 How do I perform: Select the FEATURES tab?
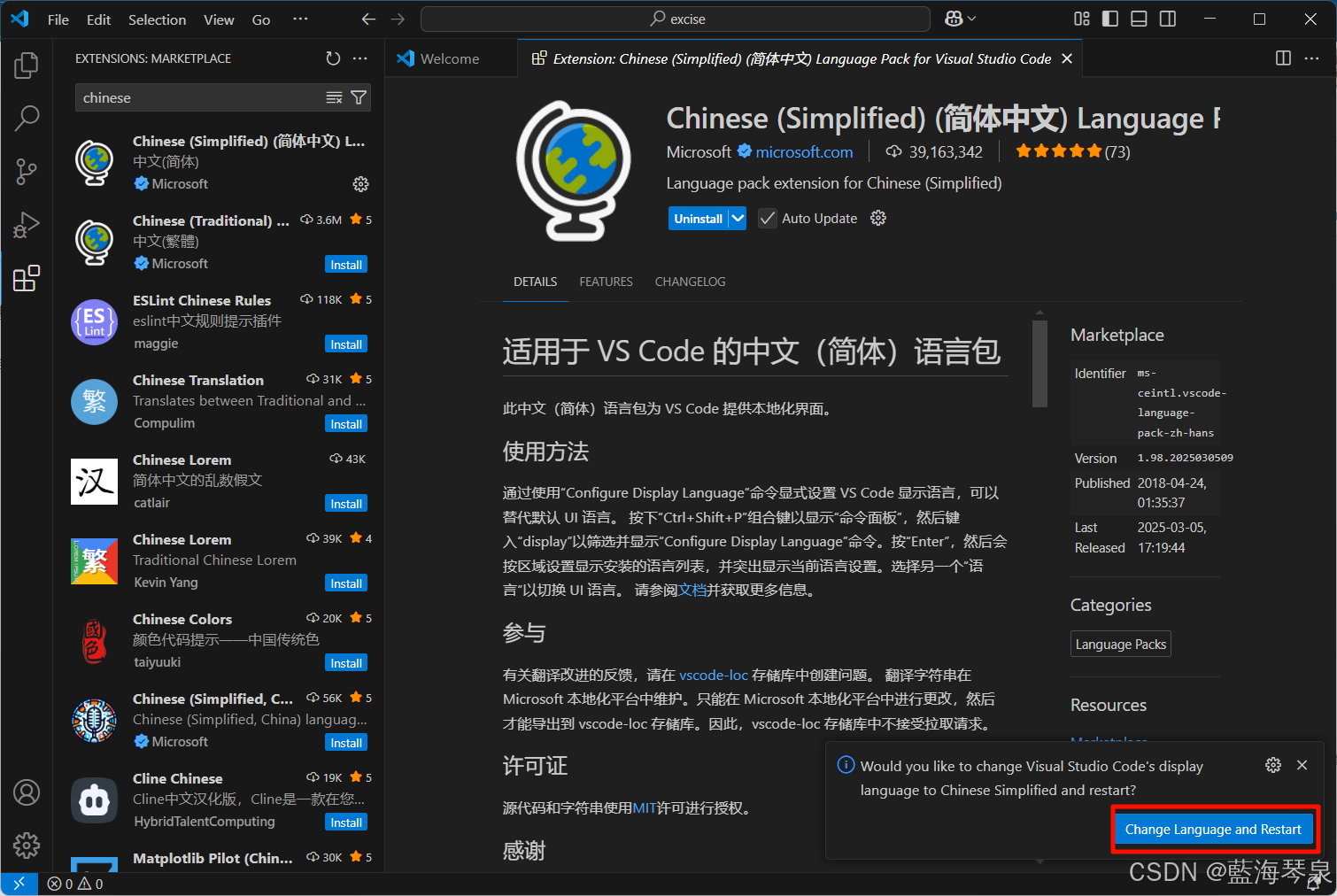(607, 282)
